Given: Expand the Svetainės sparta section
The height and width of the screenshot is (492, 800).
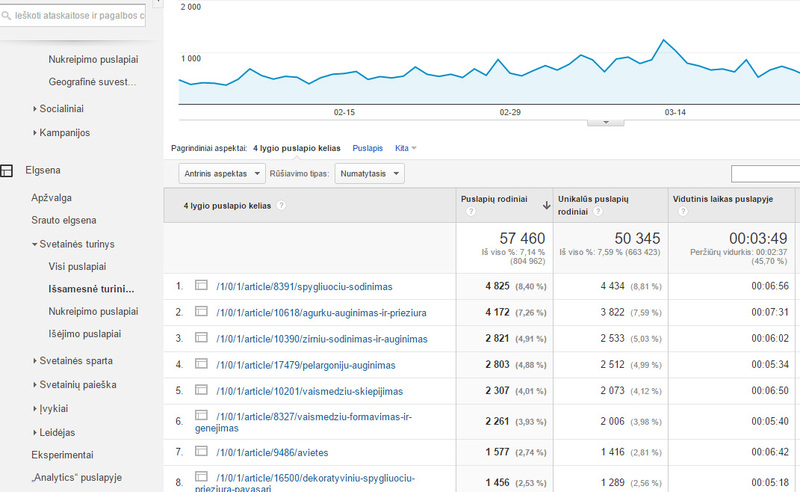Looking at the screenshot, I should click(72, 361).
